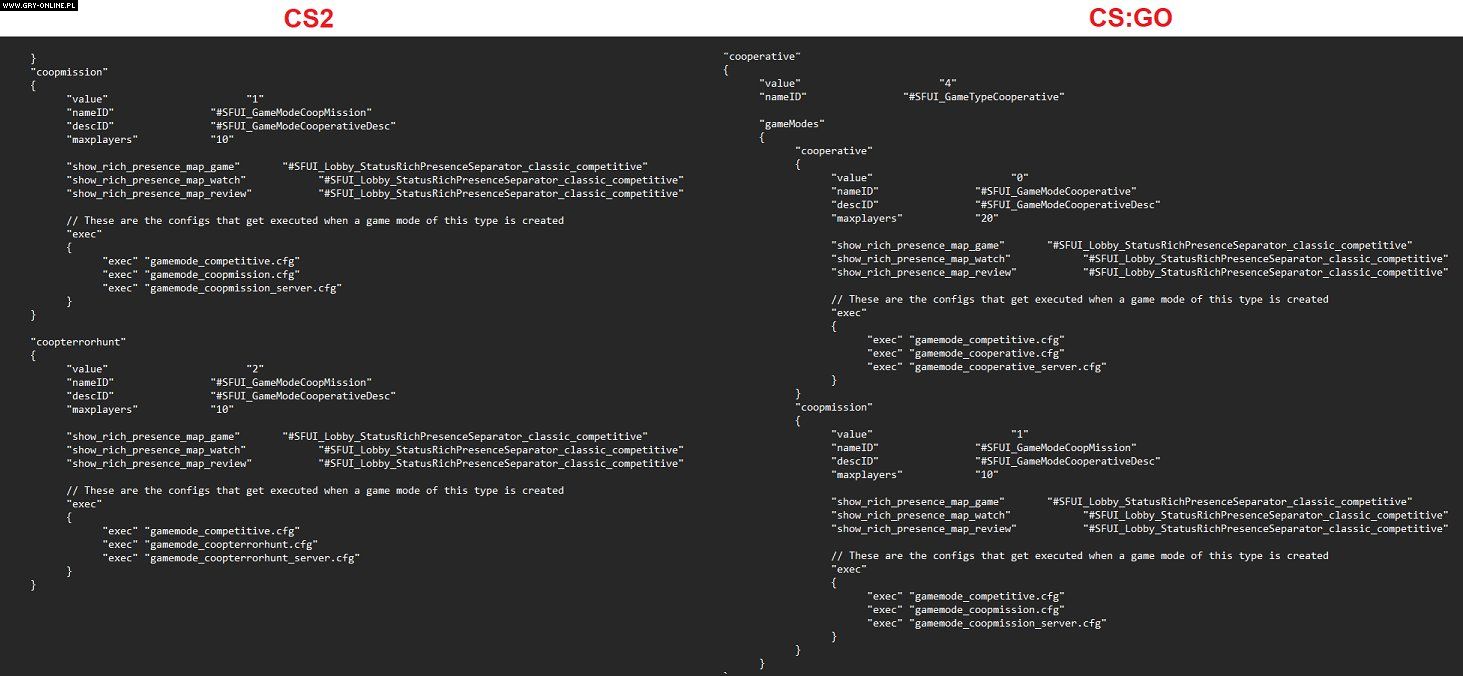Click the "gameModes" key
This screenshot has height=676, width=1463.
(x=793, y=123)
